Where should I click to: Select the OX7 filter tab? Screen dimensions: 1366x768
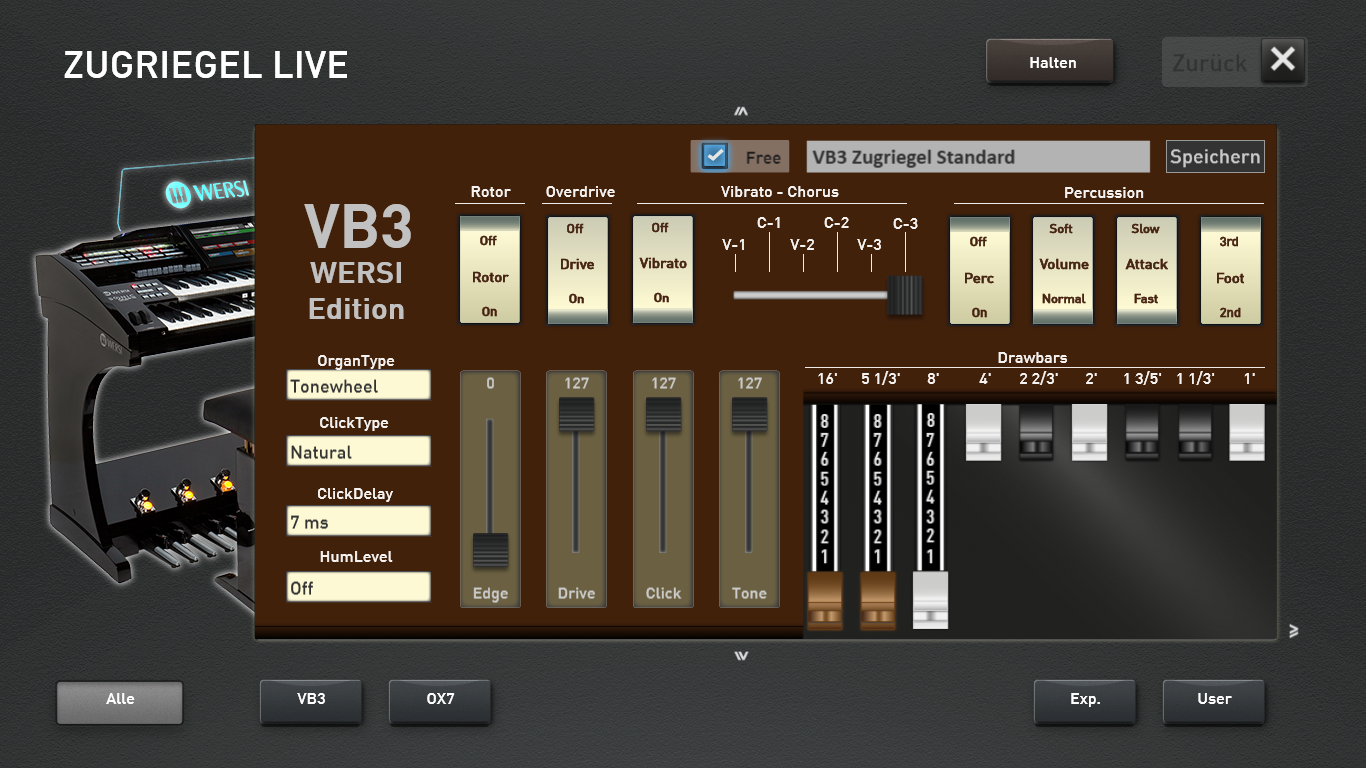(x=440, y=701)
